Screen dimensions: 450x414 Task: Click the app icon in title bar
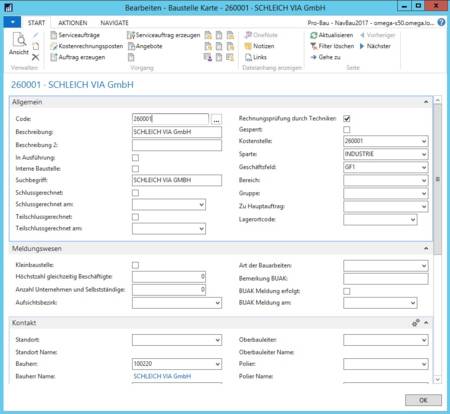8,7
